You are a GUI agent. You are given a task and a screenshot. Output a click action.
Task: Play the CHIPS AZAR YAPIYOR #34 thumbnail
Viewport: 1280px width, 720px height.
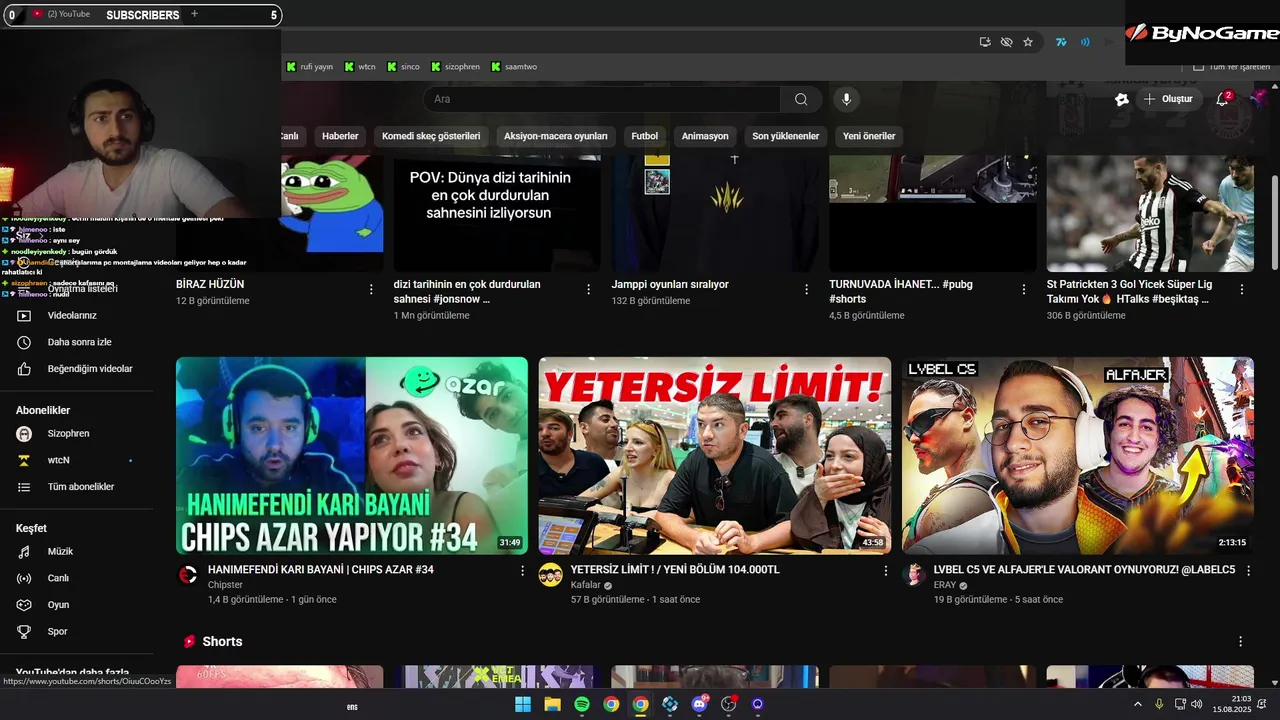[352, 455]
